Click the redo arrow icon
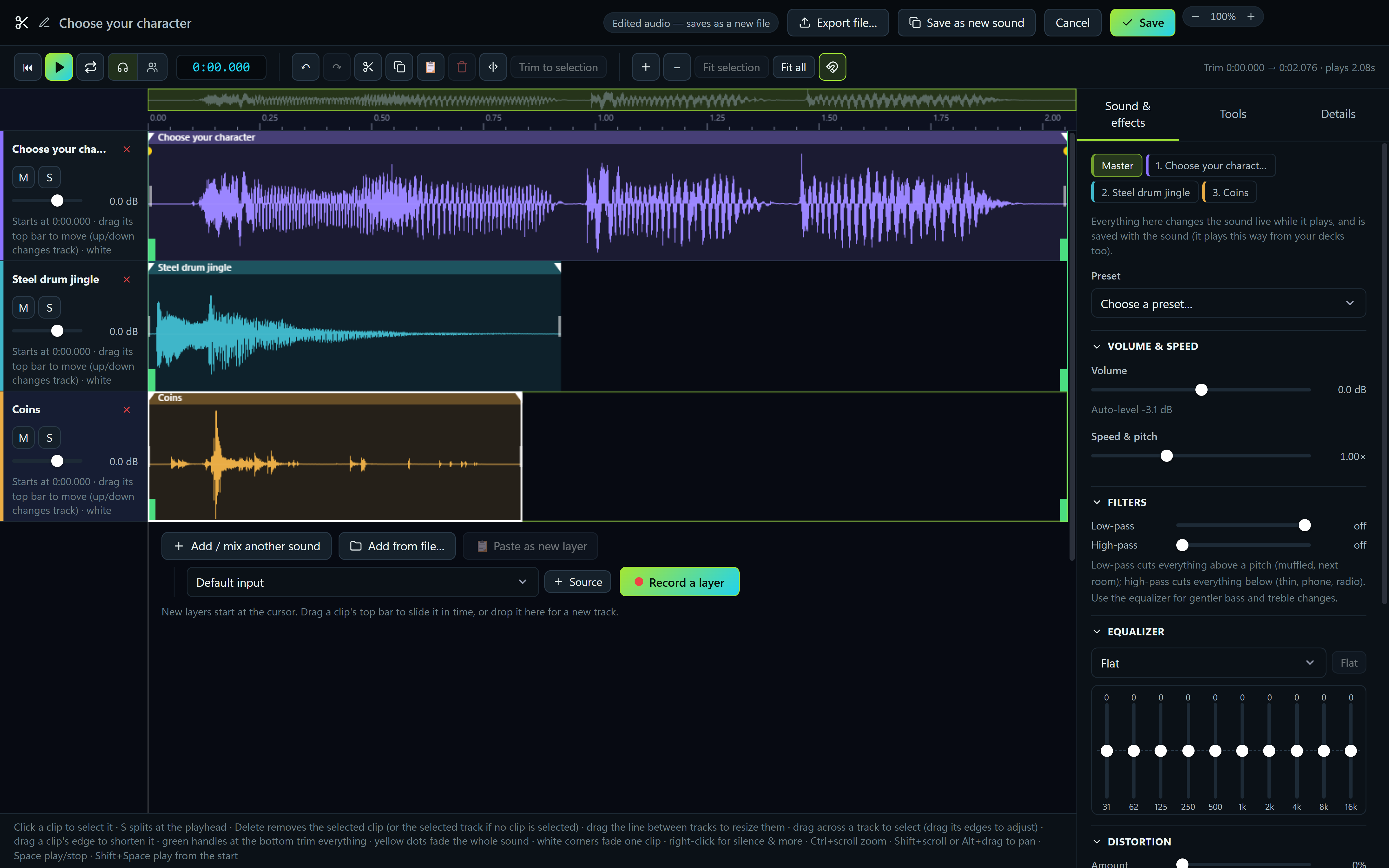The height and width of the screenshot is (868, 1389). coord(337,67)
